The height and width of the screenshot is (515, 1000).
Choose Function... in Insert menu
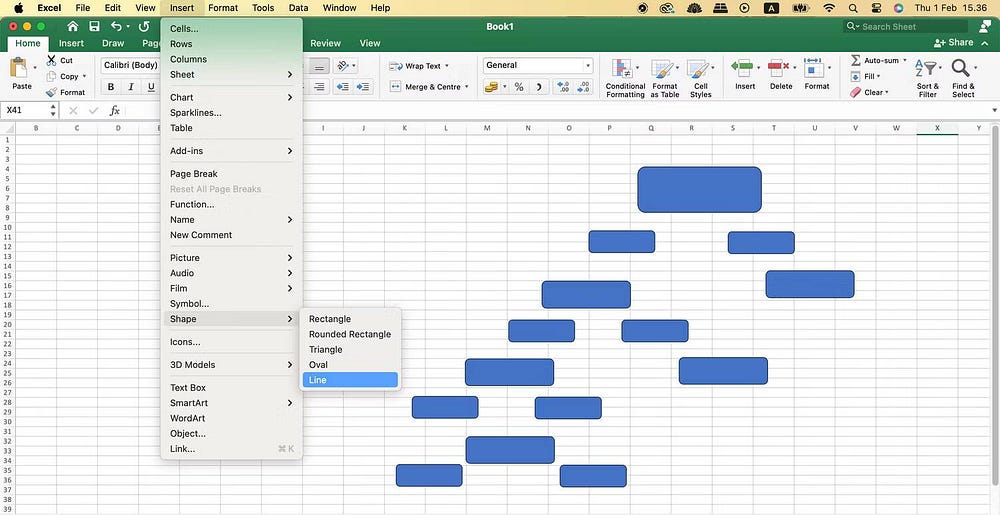click(232, 205)
